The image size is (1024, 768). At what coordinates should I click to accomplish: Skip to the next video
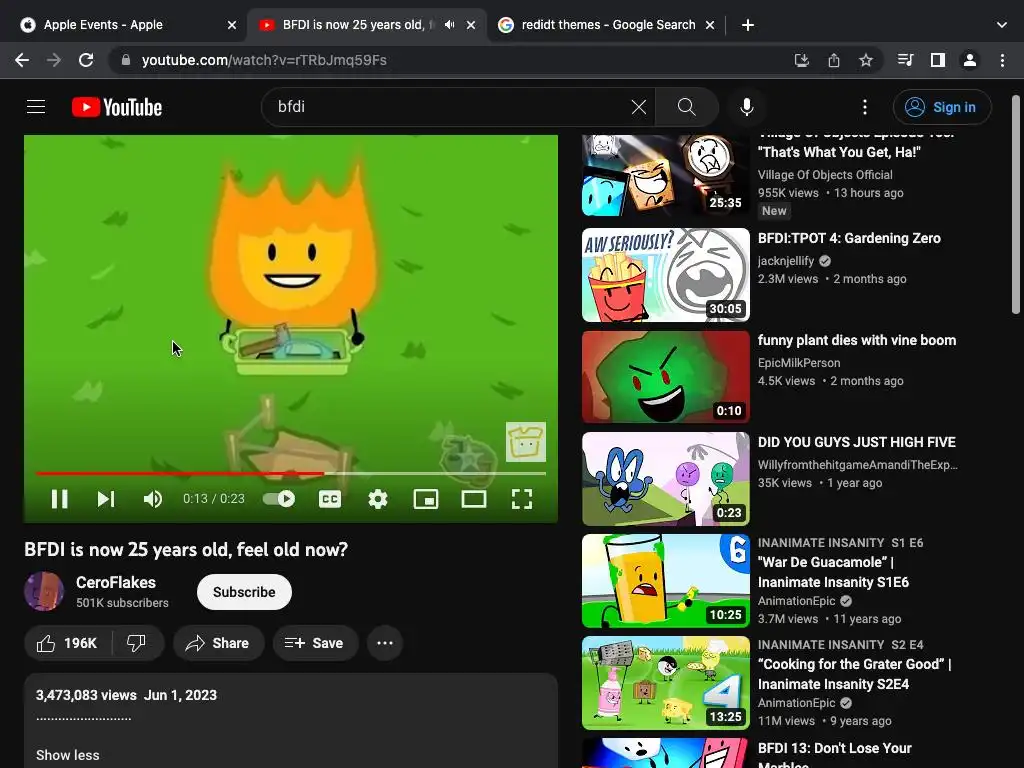pyautogui.click(x=106, y=499)
